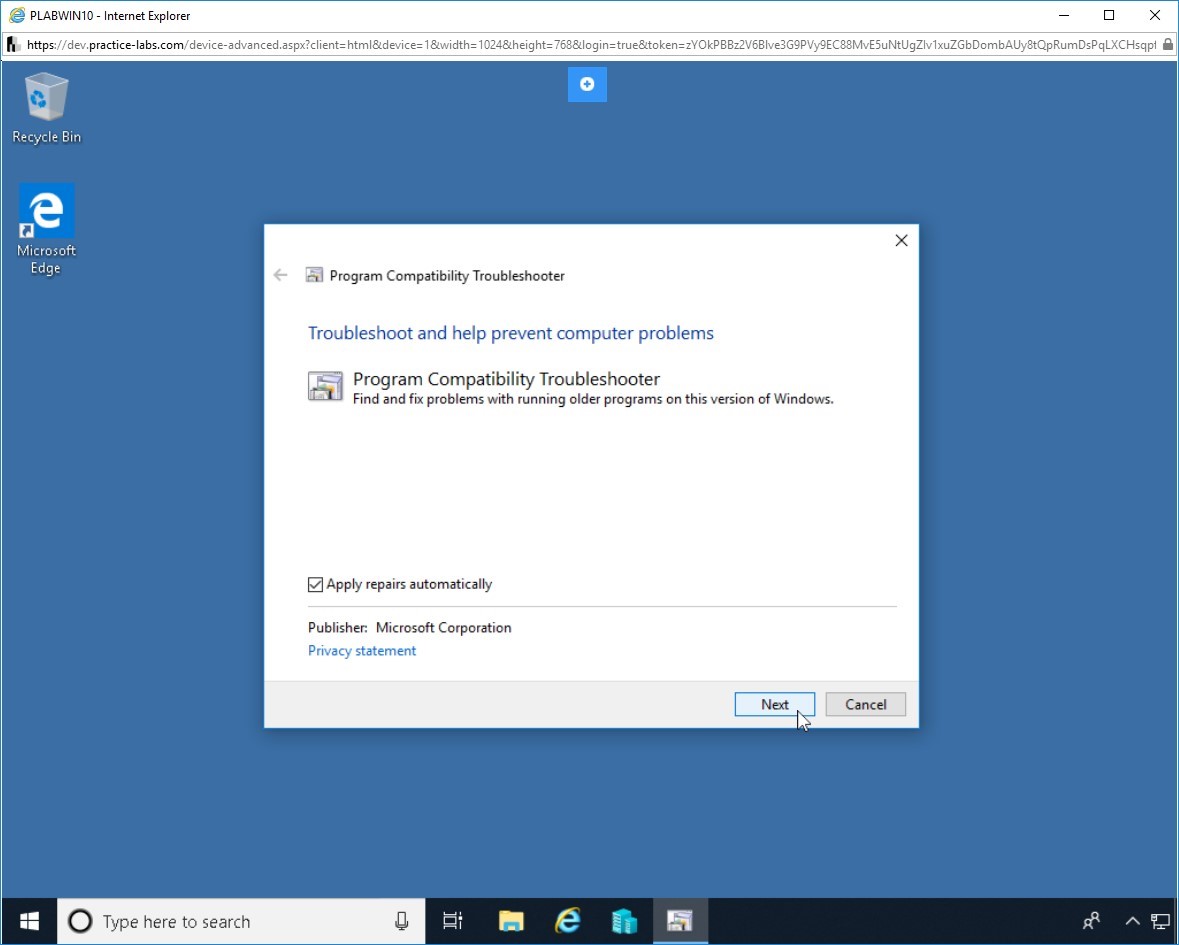Open the Windows Start menu

coord(29,921)
